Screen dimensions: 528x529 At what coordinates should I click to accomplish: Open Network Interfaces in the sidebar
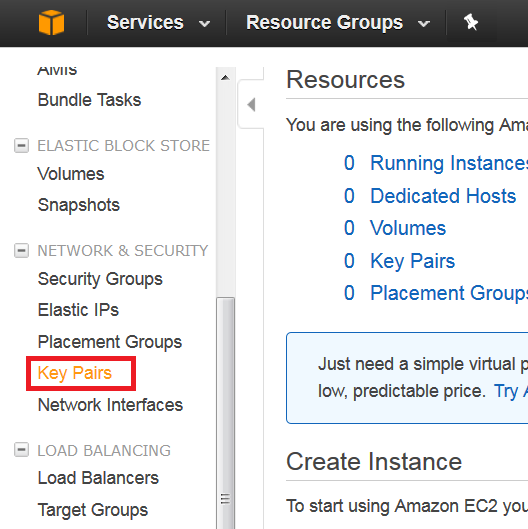110,405
